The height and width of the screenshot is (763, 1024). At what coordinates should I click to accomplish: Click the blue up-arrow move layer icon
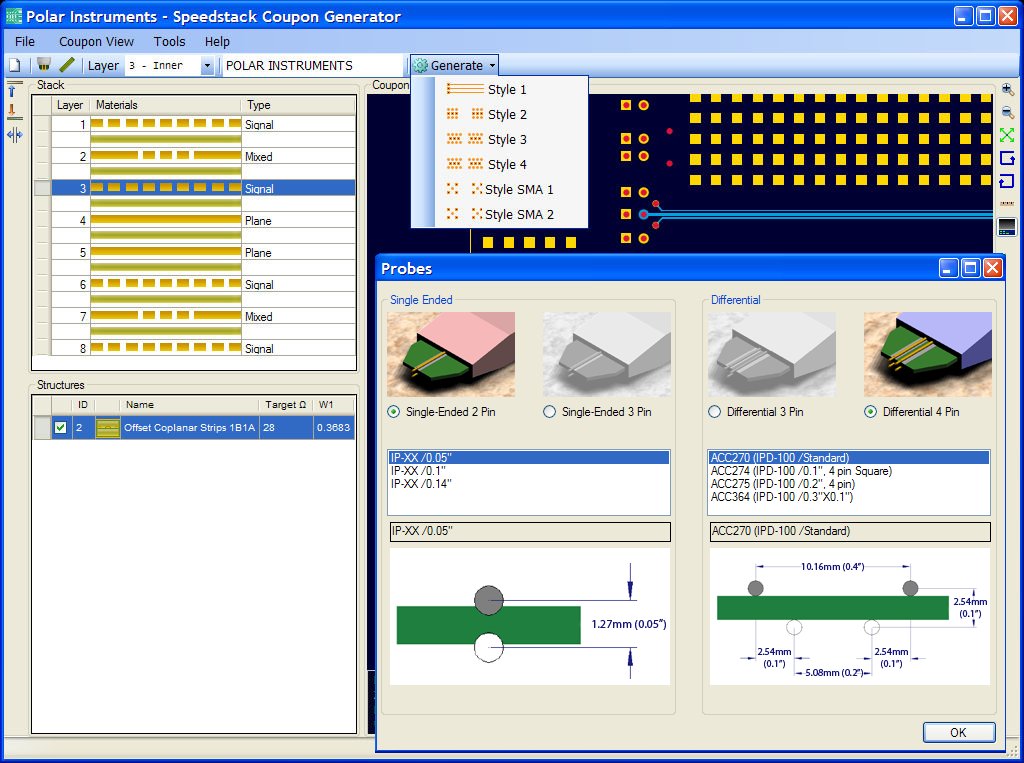(x=12, y=91)
